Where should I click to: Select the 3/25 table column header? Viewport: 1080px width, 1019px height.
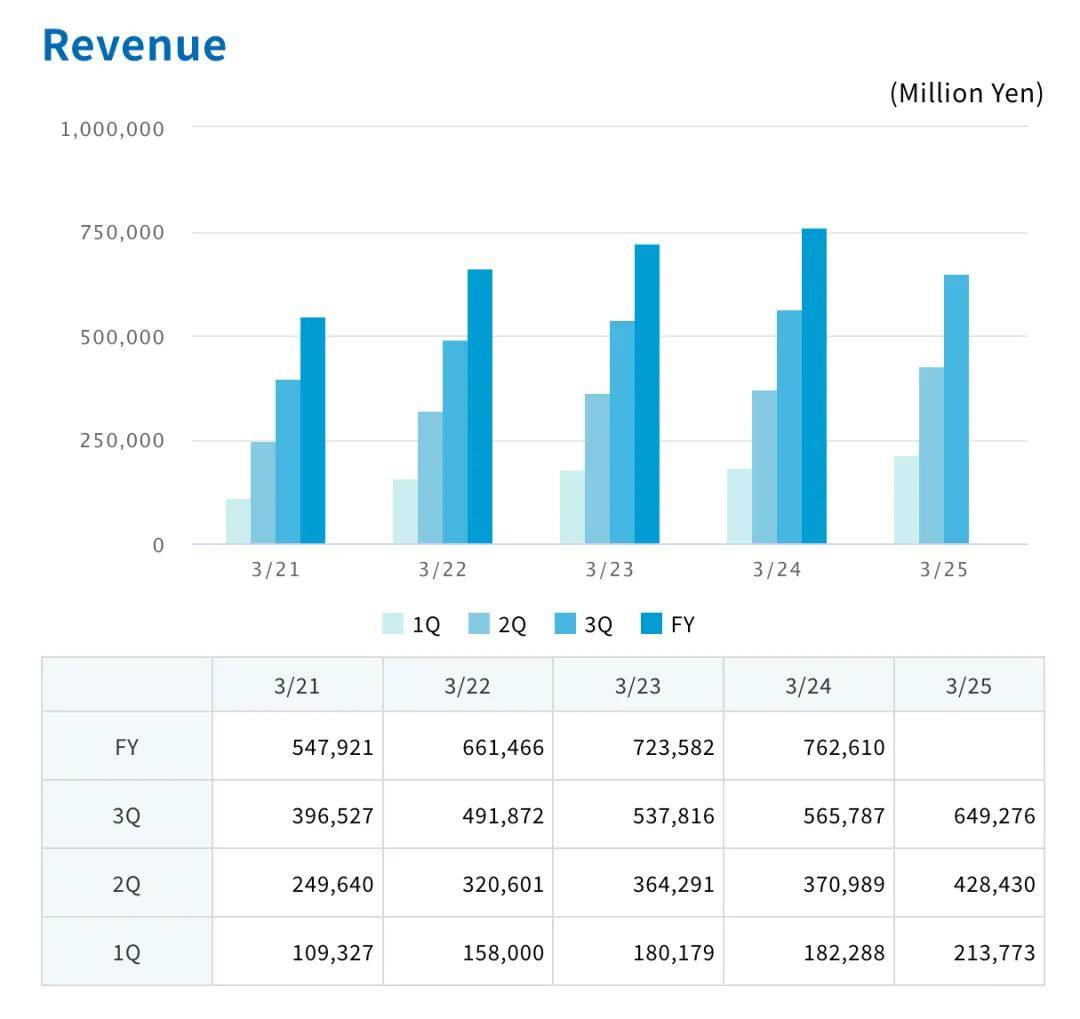968,686
